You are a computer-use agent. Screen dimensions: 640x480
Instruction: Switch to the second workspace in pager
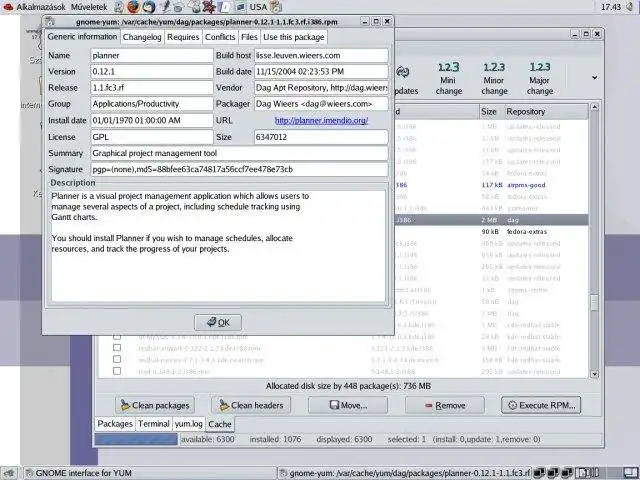[553, 473]
